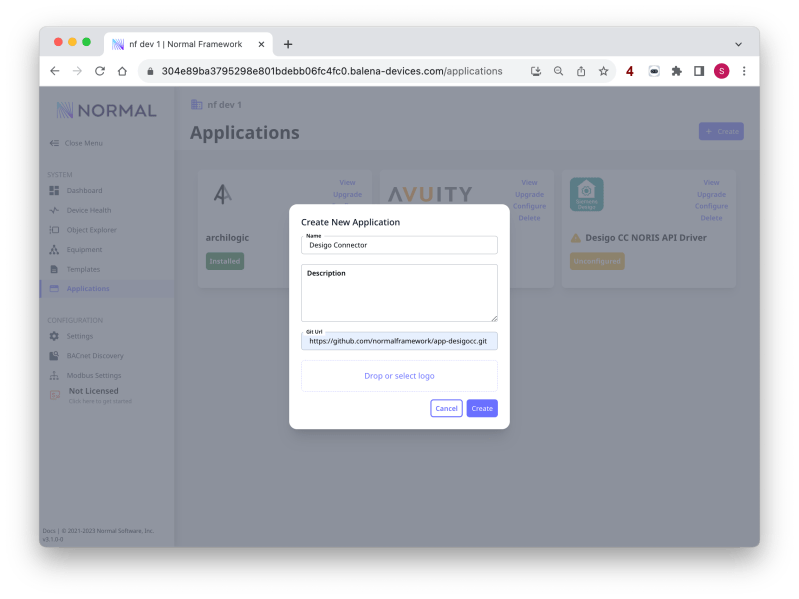Click View on the Desigo CC card
This screenshot has width=799, height=599.
pyautogui.click(x=711, y=182)
